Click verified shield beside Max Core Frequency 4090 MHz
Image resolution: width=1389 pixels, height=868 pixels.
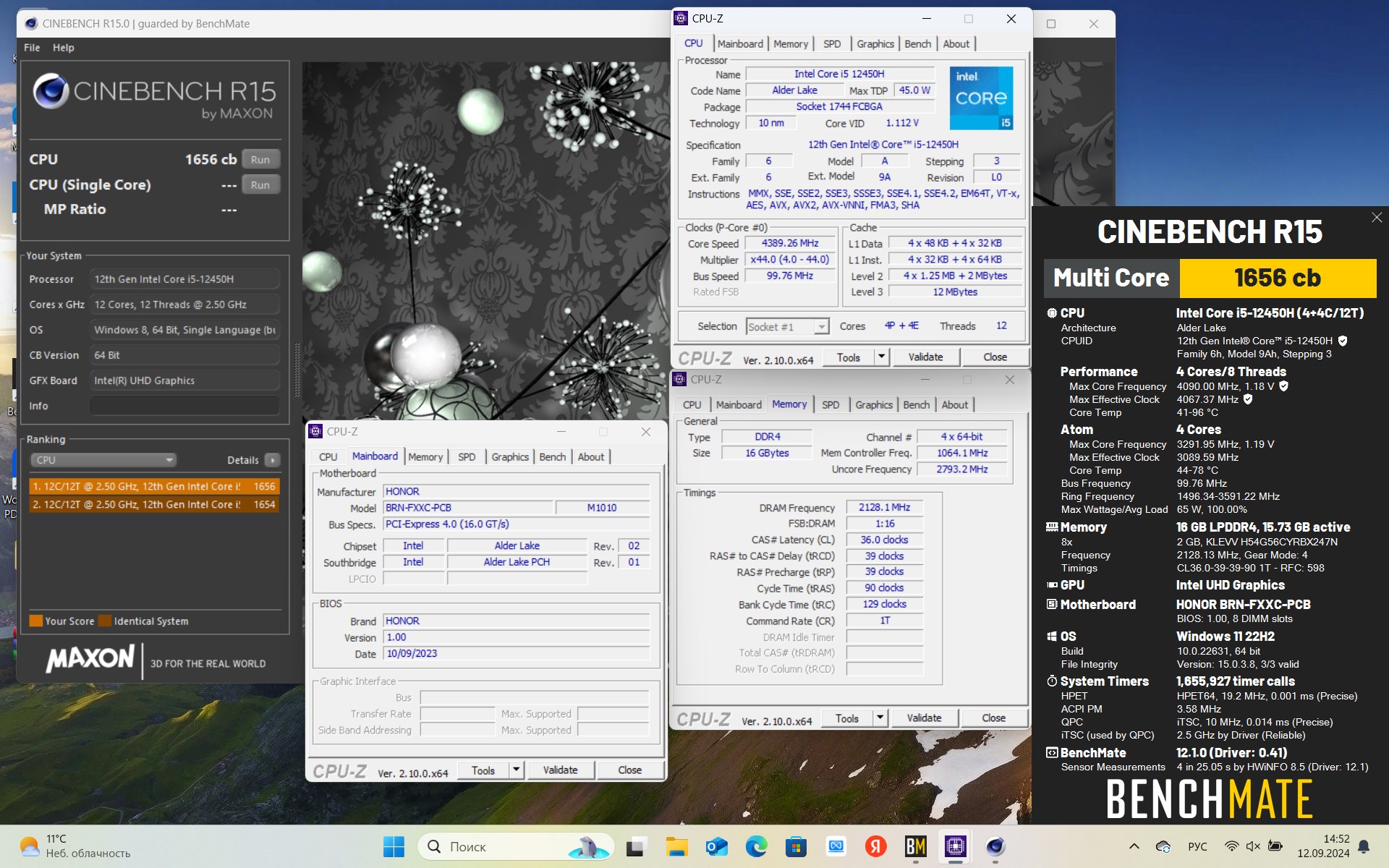point(1283,386)
